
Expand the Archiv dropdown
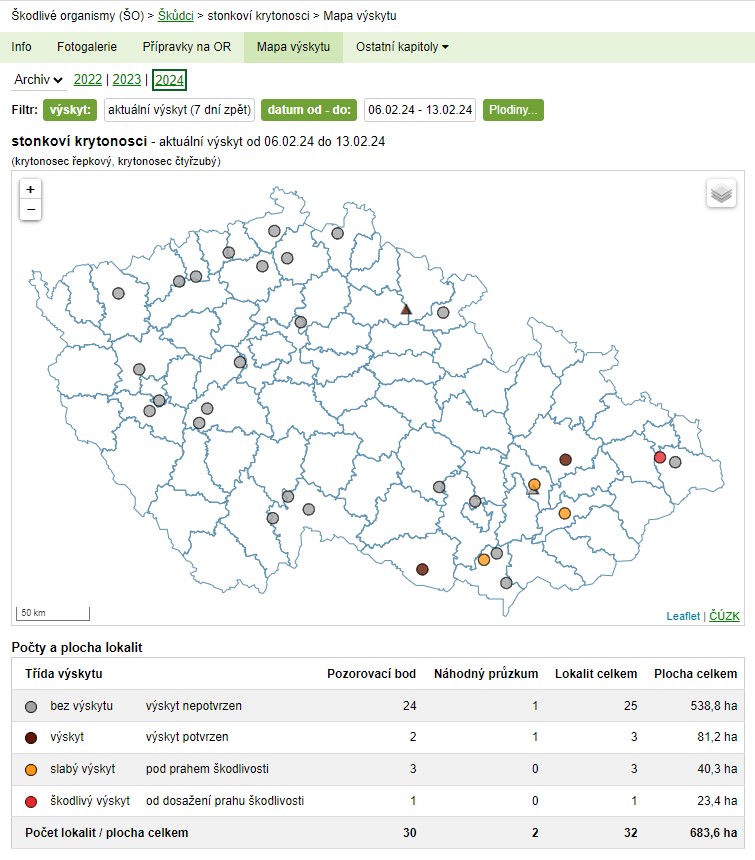click(x=38, y=80)
